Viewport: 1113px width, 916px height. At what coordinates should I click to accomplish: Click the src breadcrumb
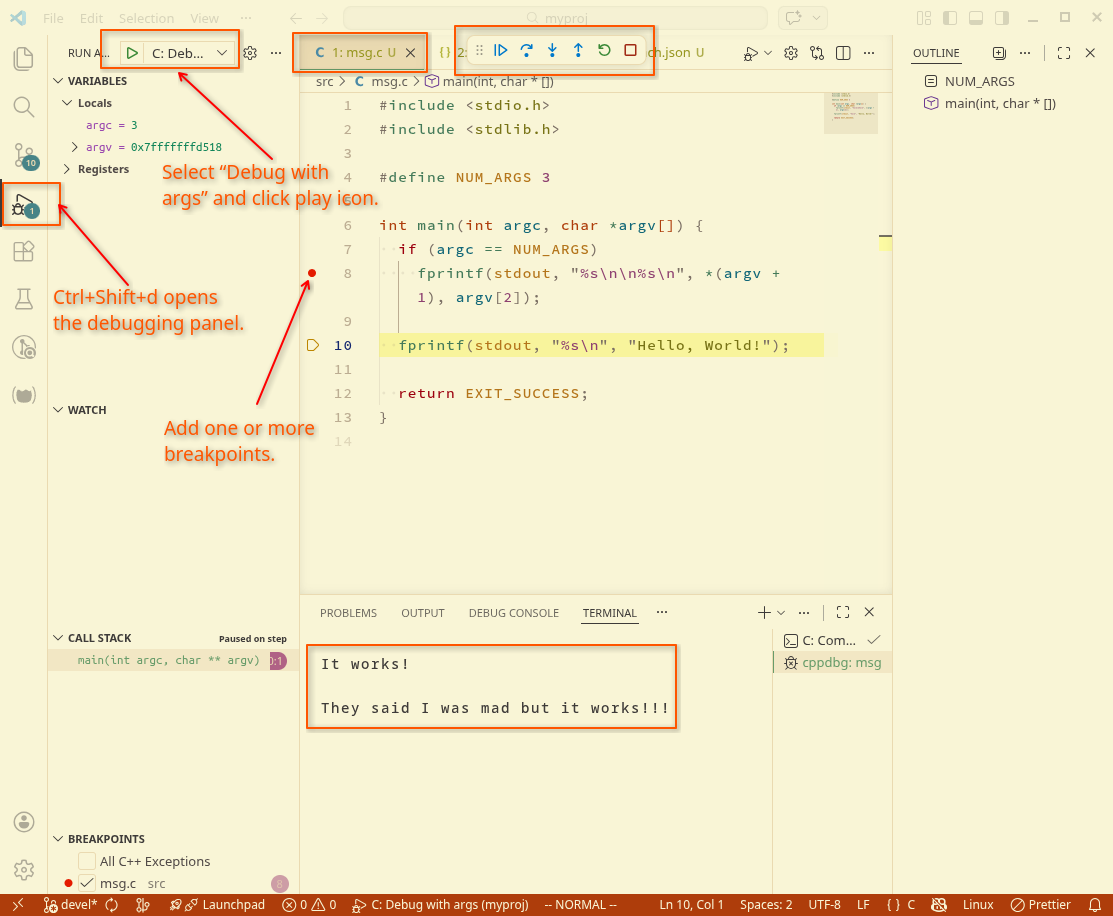324,82
